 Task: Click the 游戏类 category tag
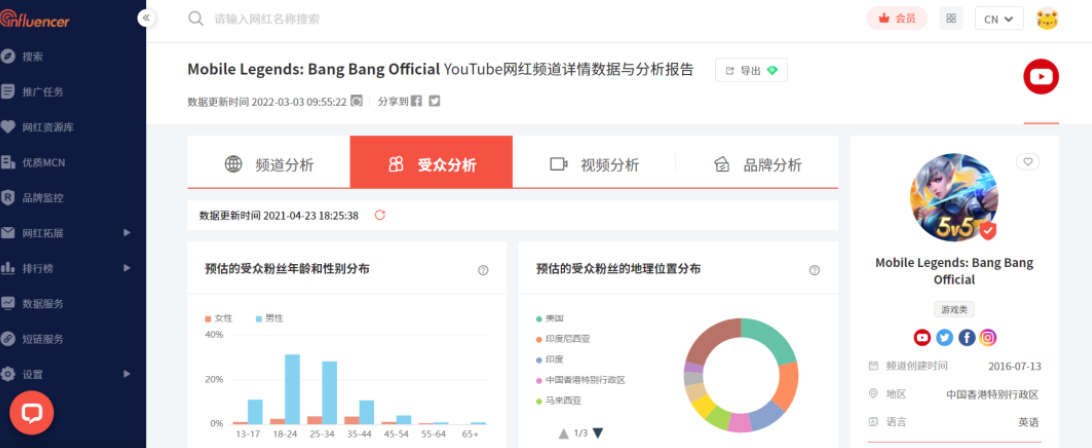[954, 309]
